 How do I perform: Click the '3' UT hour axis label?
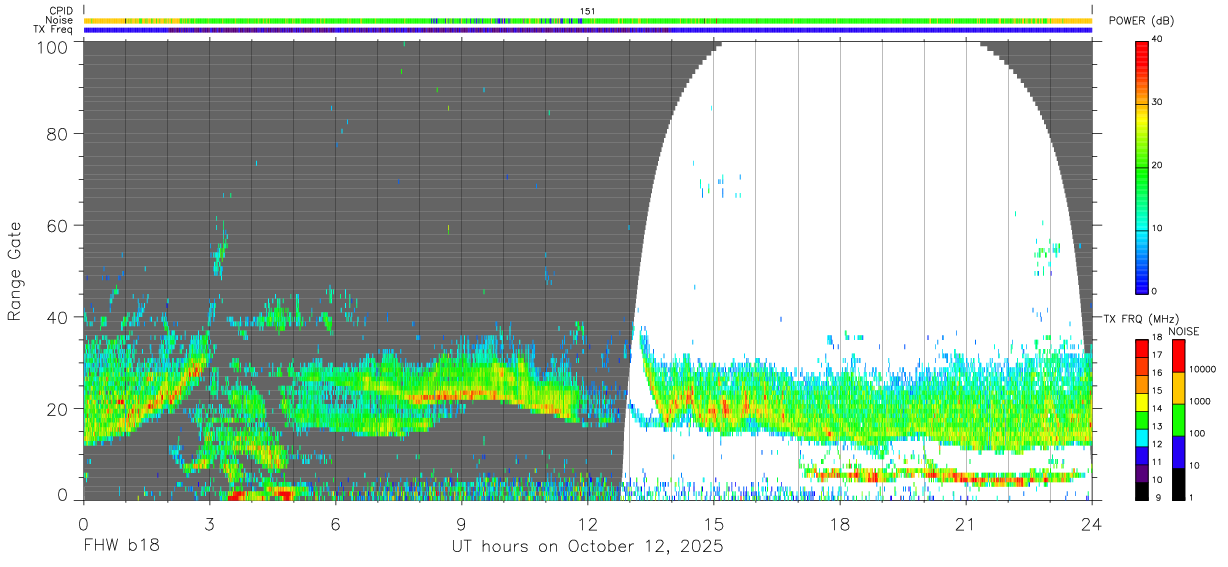[x=210, y=523]
